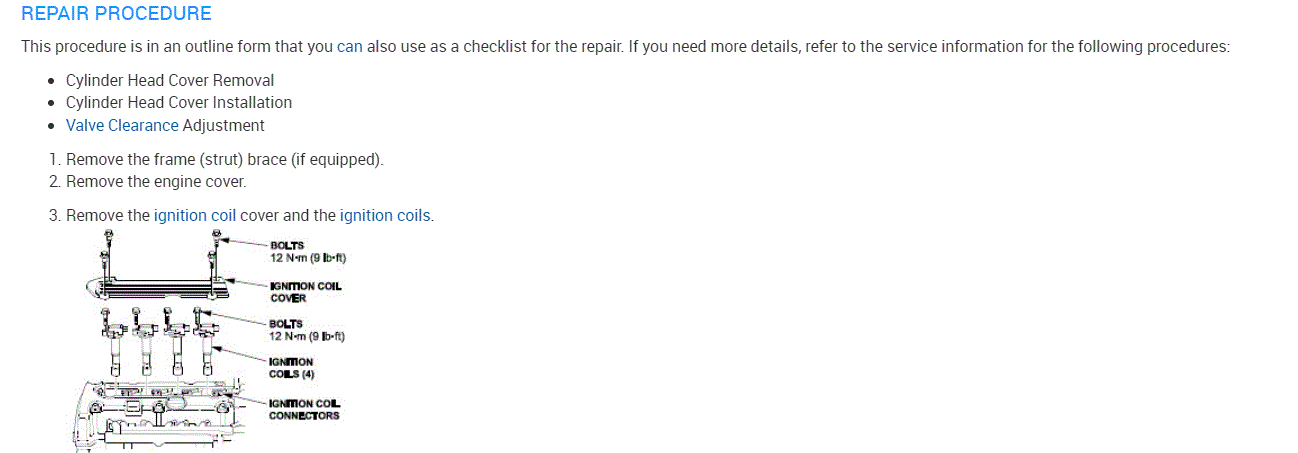Open the Valve Clearance link
The height and width of the screenshot is (453, 1298).
(x=122, y=125)
